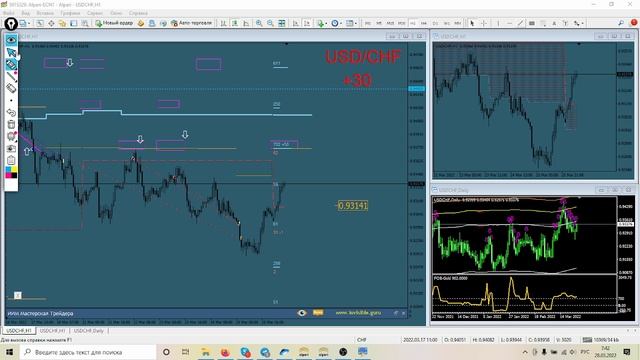The width and height of the screenshot is (640, 360).
Task: Zoom in on the chart
Action: tap(259, 23)
